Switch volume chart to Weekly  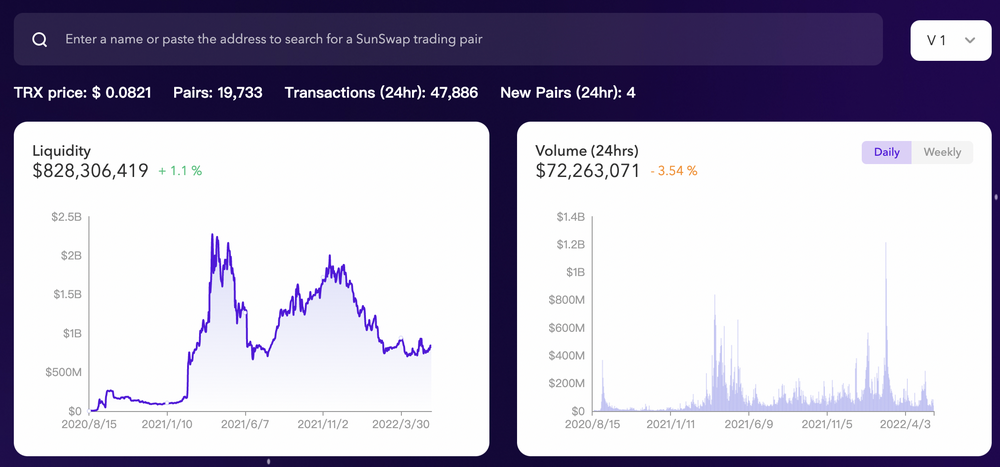coord(942,152)
